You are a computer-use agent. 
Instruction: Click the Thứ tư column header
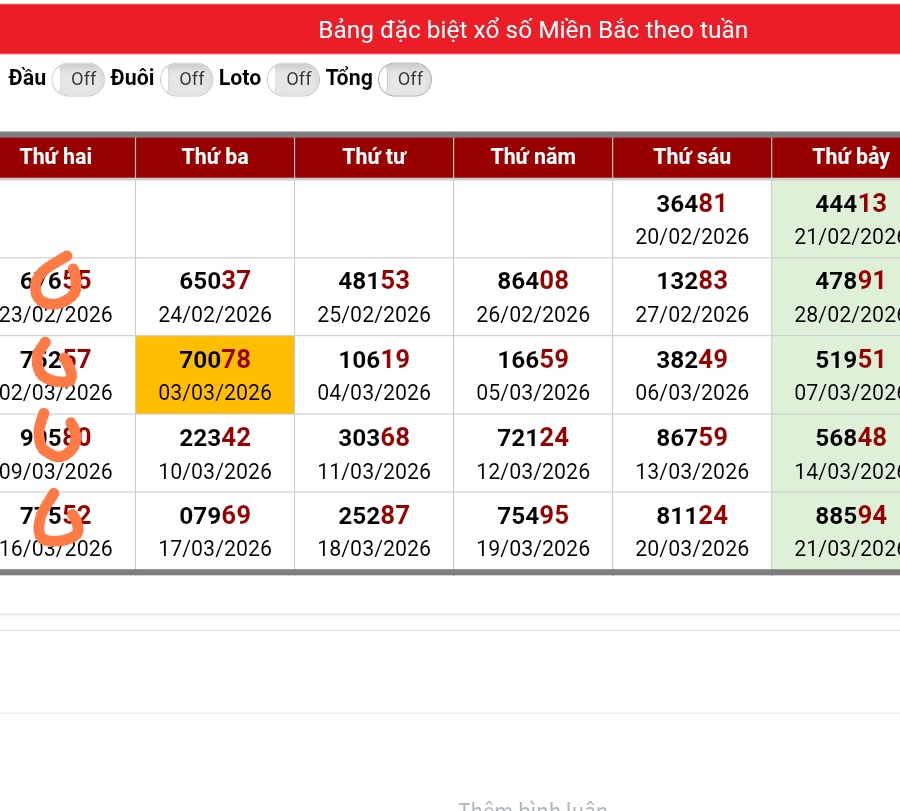[x=374, y=157]
